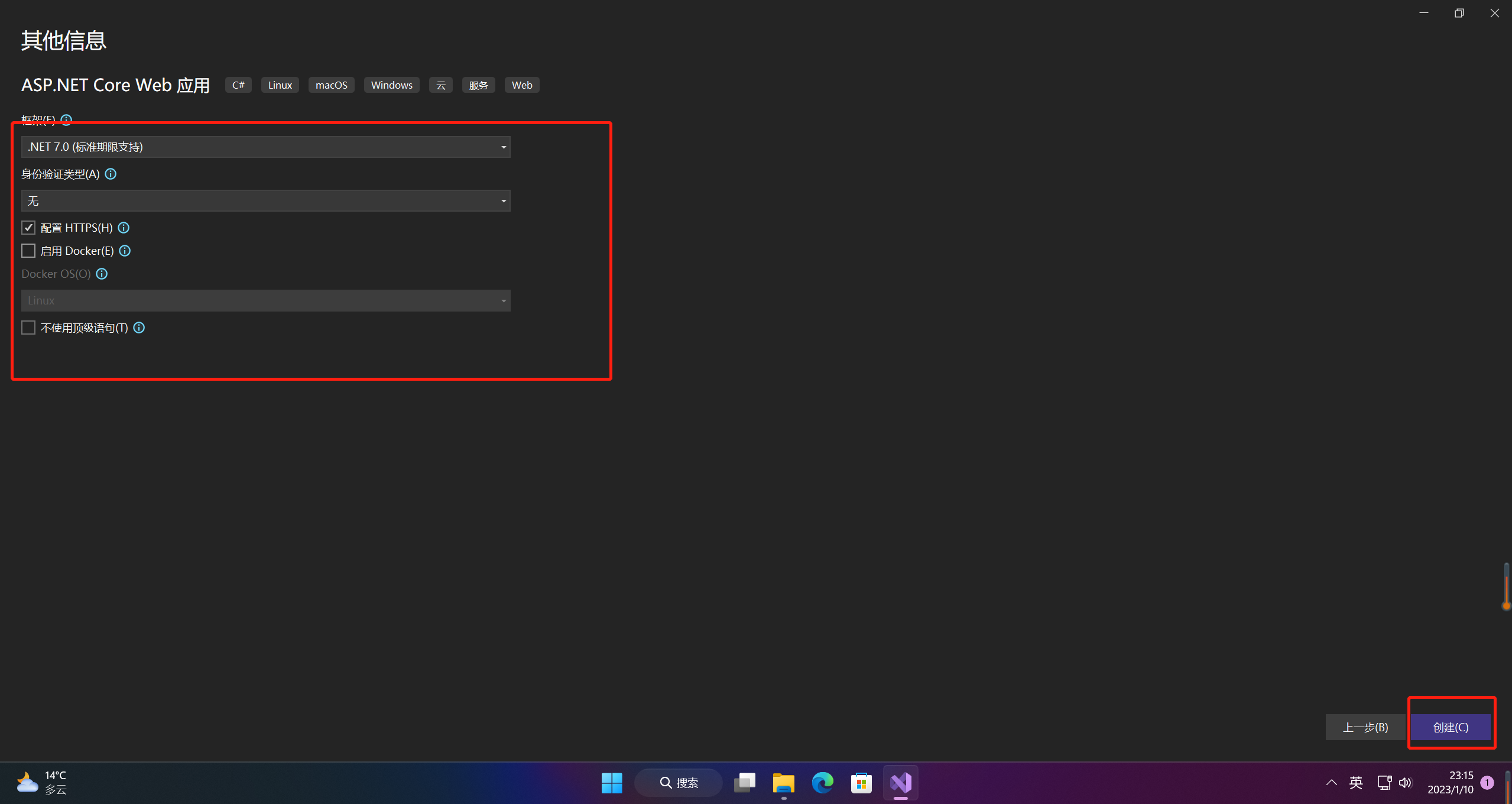Click the clock showing 23:15 2023/1/10
This screenshot has height=804, width=1512.
(1451, 783)
